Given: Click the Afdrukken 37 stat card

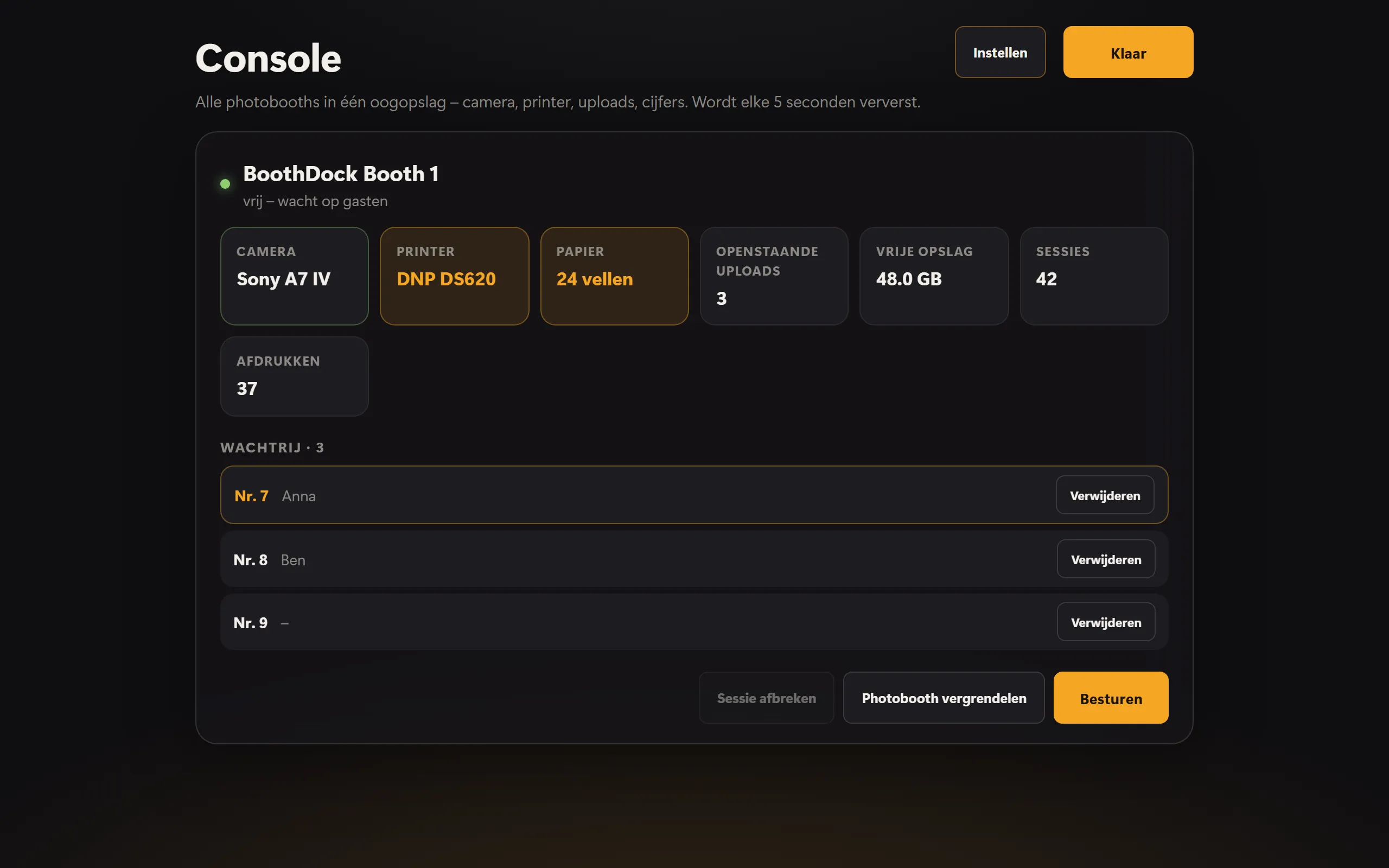Looking at the screenshot, I should tap(295, 376).
